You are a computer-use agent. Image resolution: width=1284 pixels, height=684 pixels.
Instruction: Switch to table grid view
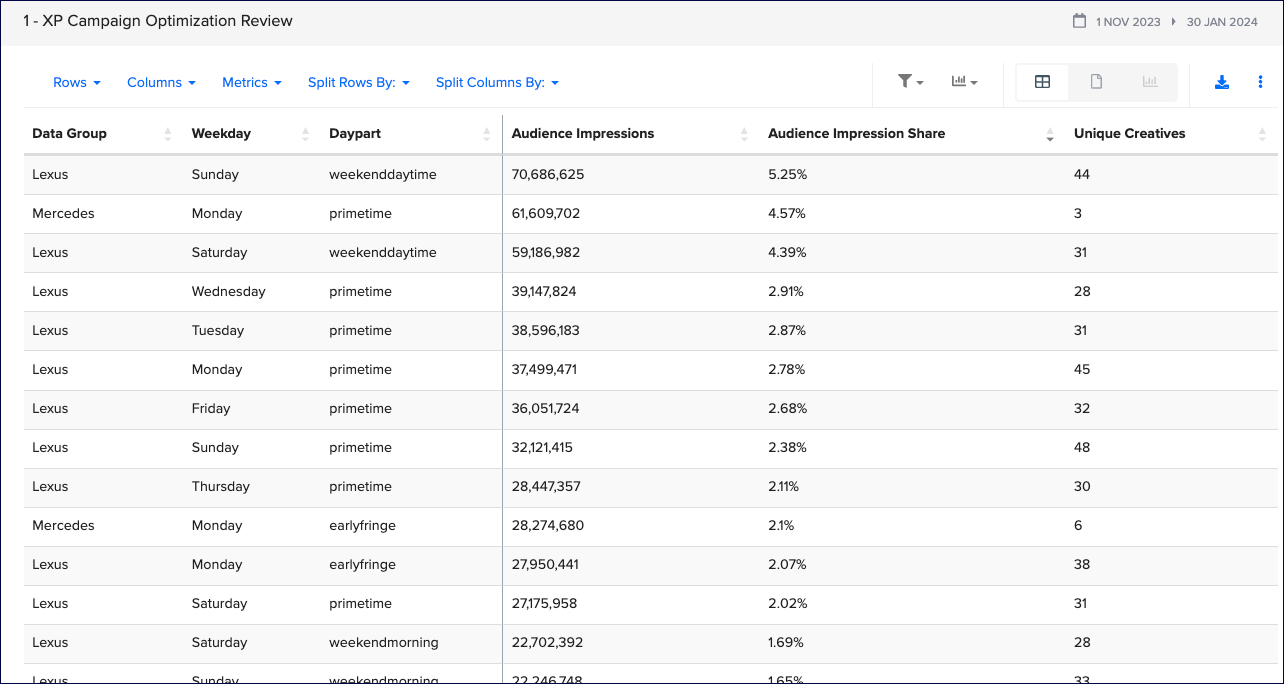[1042, 82]
